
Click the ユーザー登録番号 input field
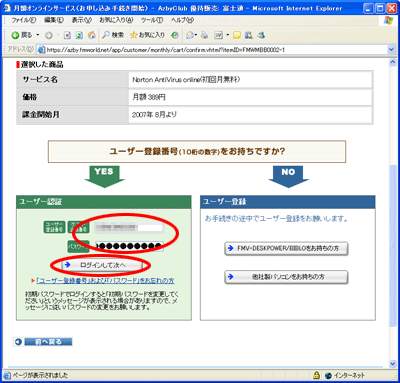click(x=129, y=228)
